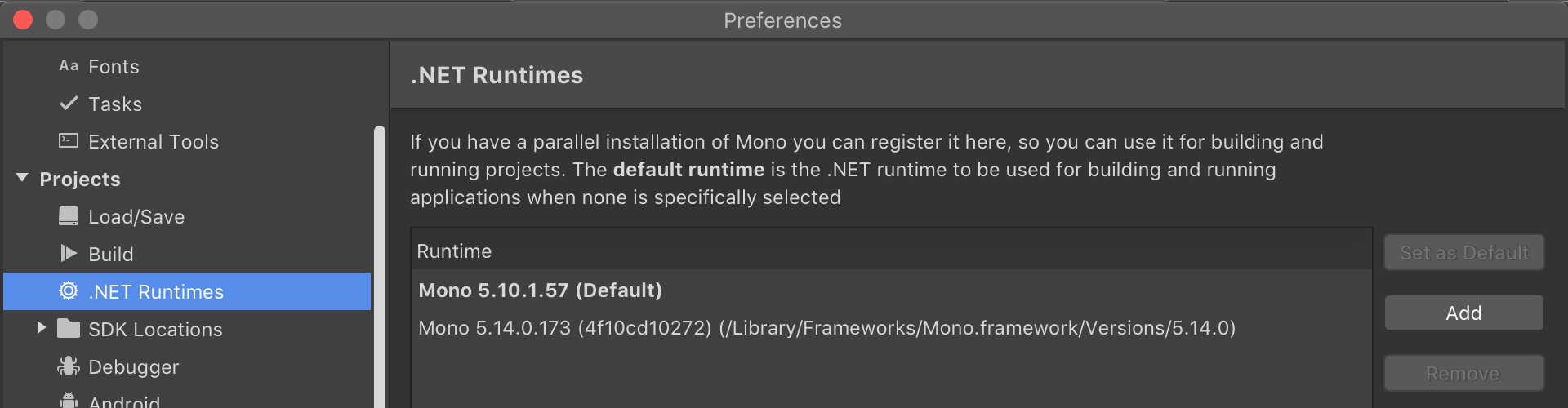The width and height of the screenshot is (1568, 408).
Task: Click the SDK Locations folder icon
Action: tap(69, 329)
